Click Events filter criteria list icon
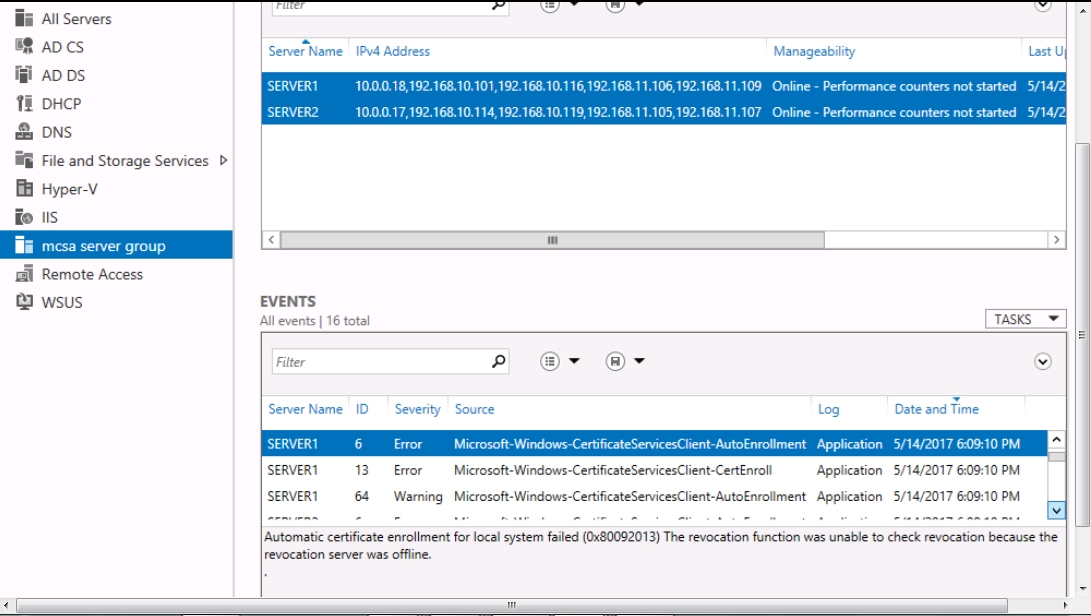 (550, 361)
